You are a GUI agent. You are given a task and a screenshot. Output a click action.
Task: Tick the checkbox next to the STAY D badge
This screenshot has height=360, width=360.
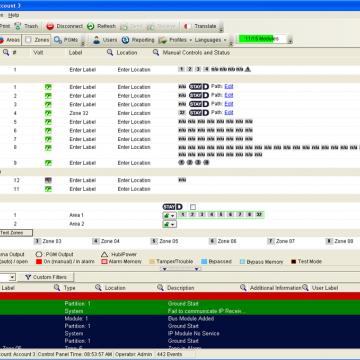click(x=193, y=207)
